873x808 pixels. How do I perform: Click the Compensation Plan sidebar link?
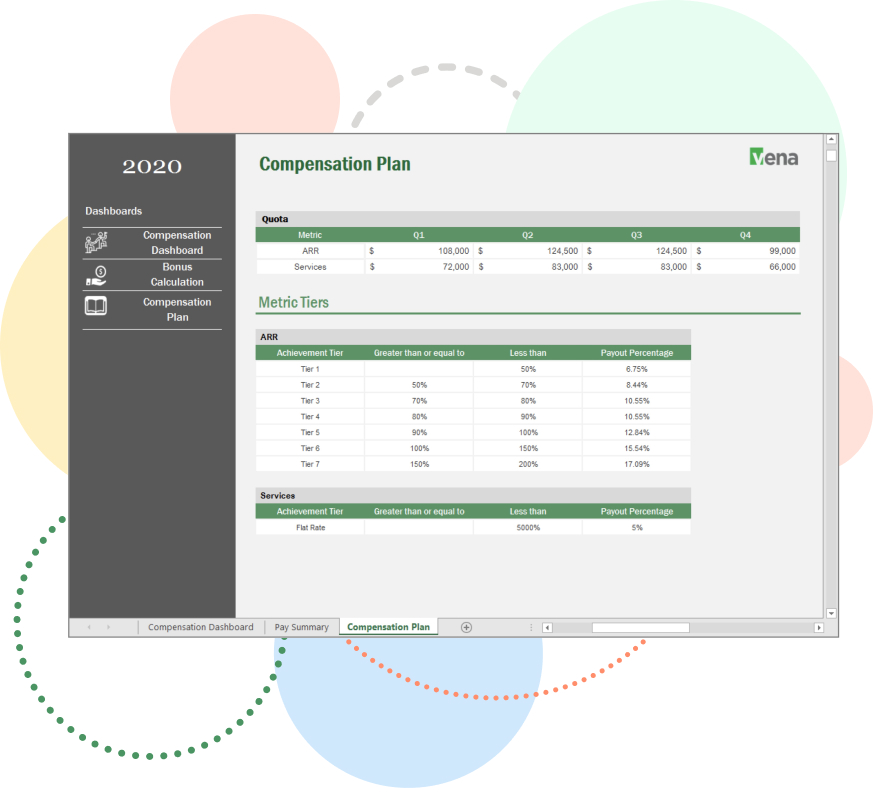pyautogui.click(x=177, y=309)
